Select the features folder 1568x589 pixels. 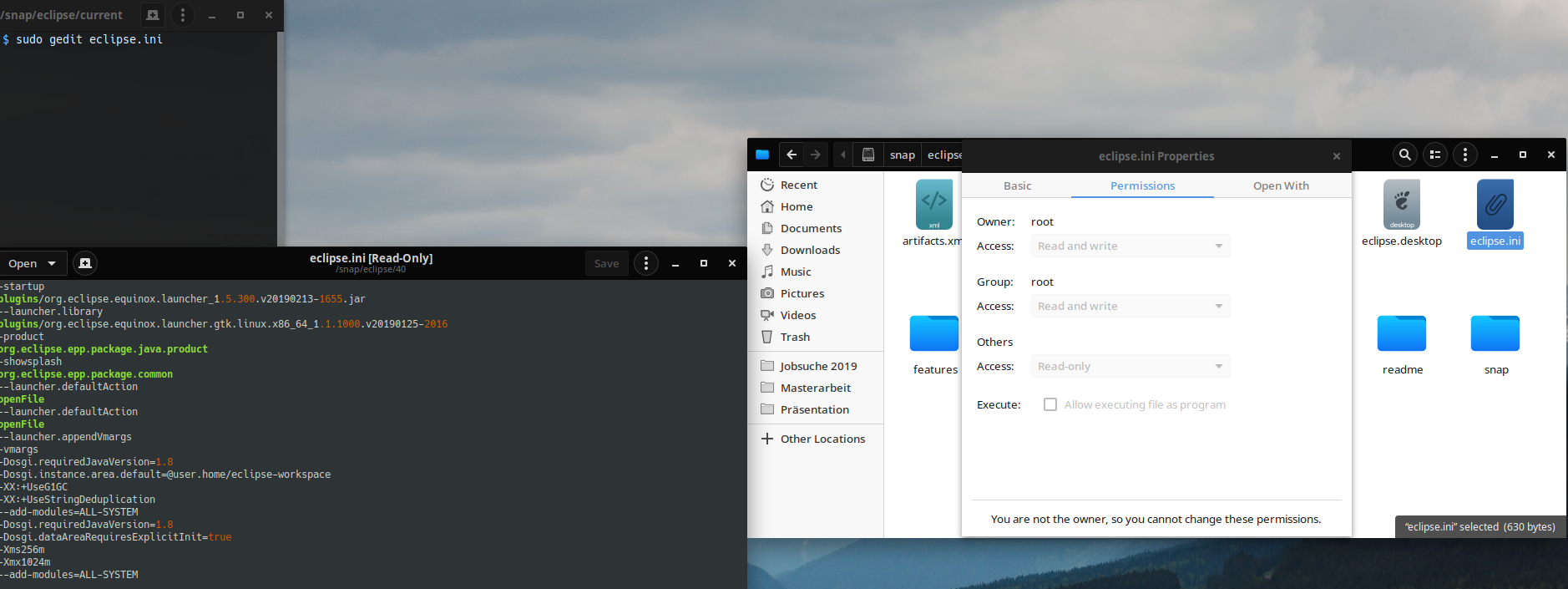(934, 334)
